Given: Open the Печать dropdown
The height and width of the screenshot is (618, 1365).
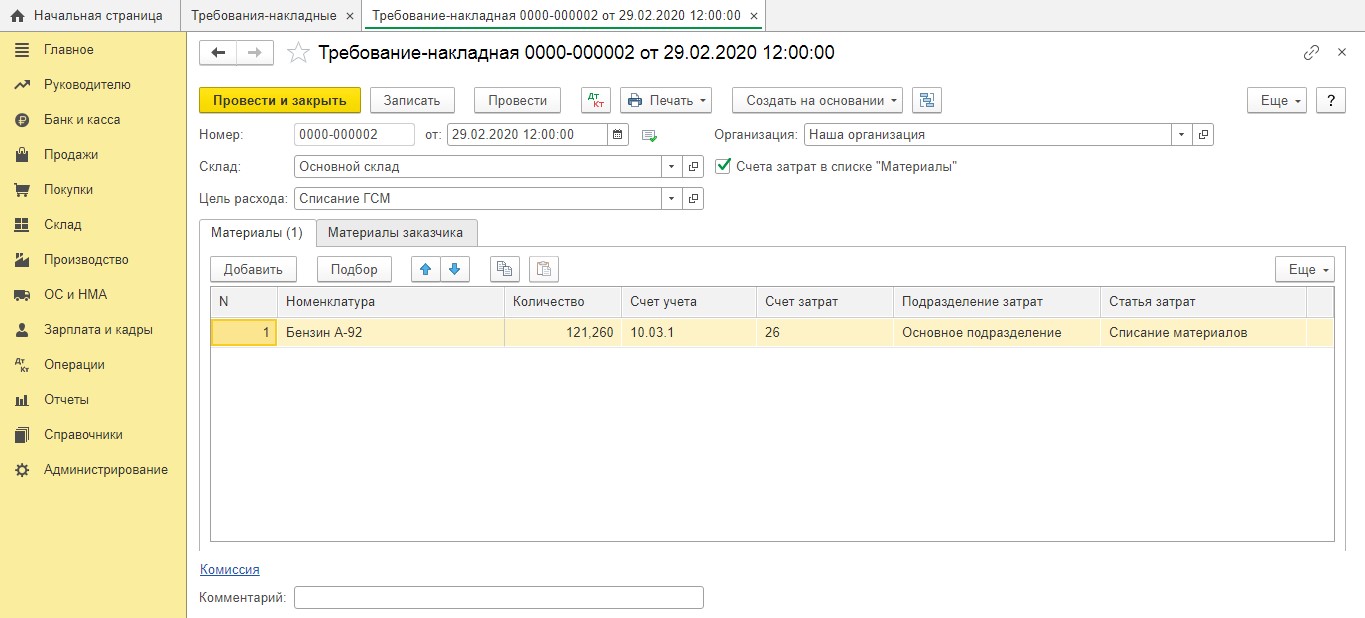Looking at the screenshot, I should (666, 100).
